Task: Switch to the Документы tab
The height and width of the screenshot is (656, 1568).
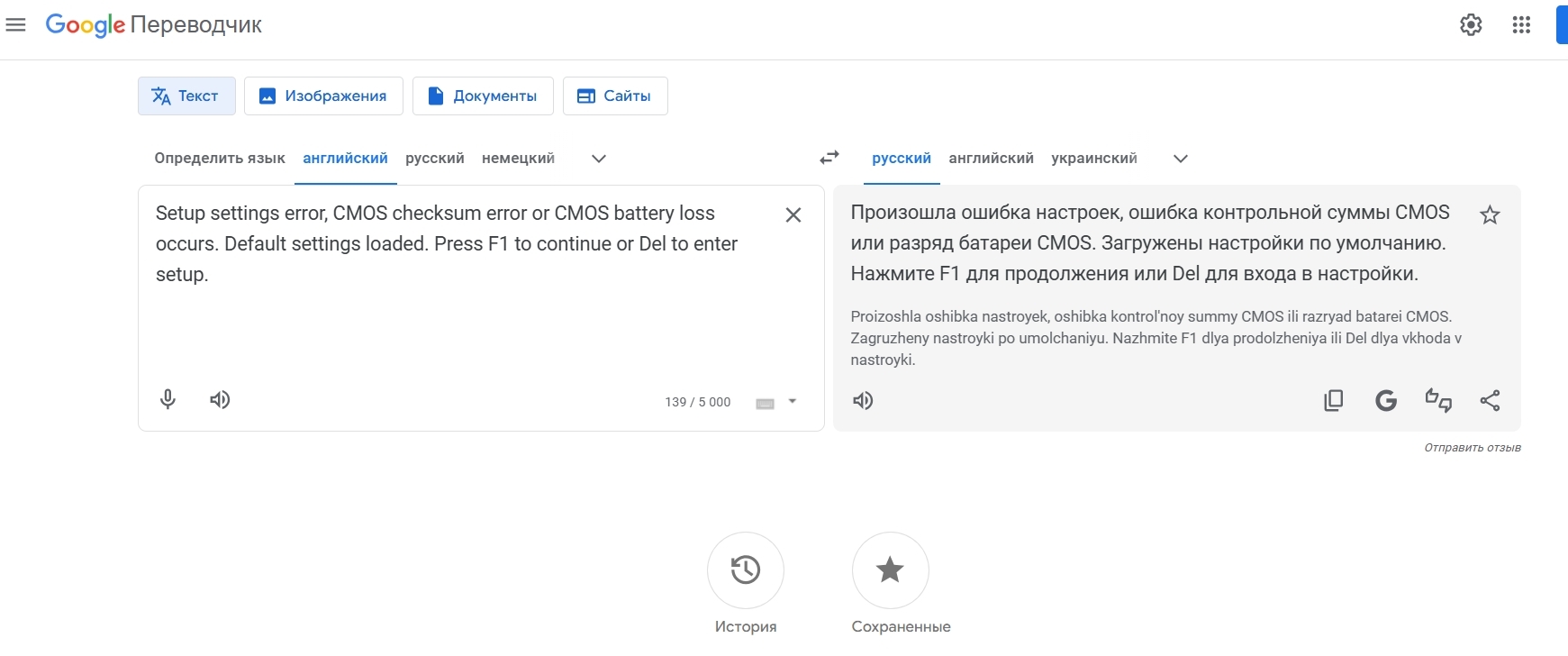Action: [483, 96]
